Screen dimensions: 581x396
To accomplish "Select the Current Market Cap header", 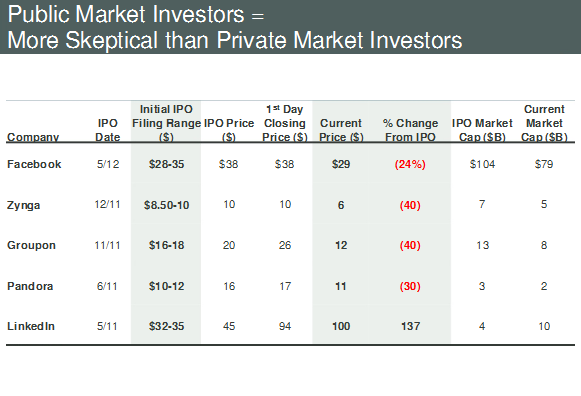I will pyautogui.click(x=544, y=123).
